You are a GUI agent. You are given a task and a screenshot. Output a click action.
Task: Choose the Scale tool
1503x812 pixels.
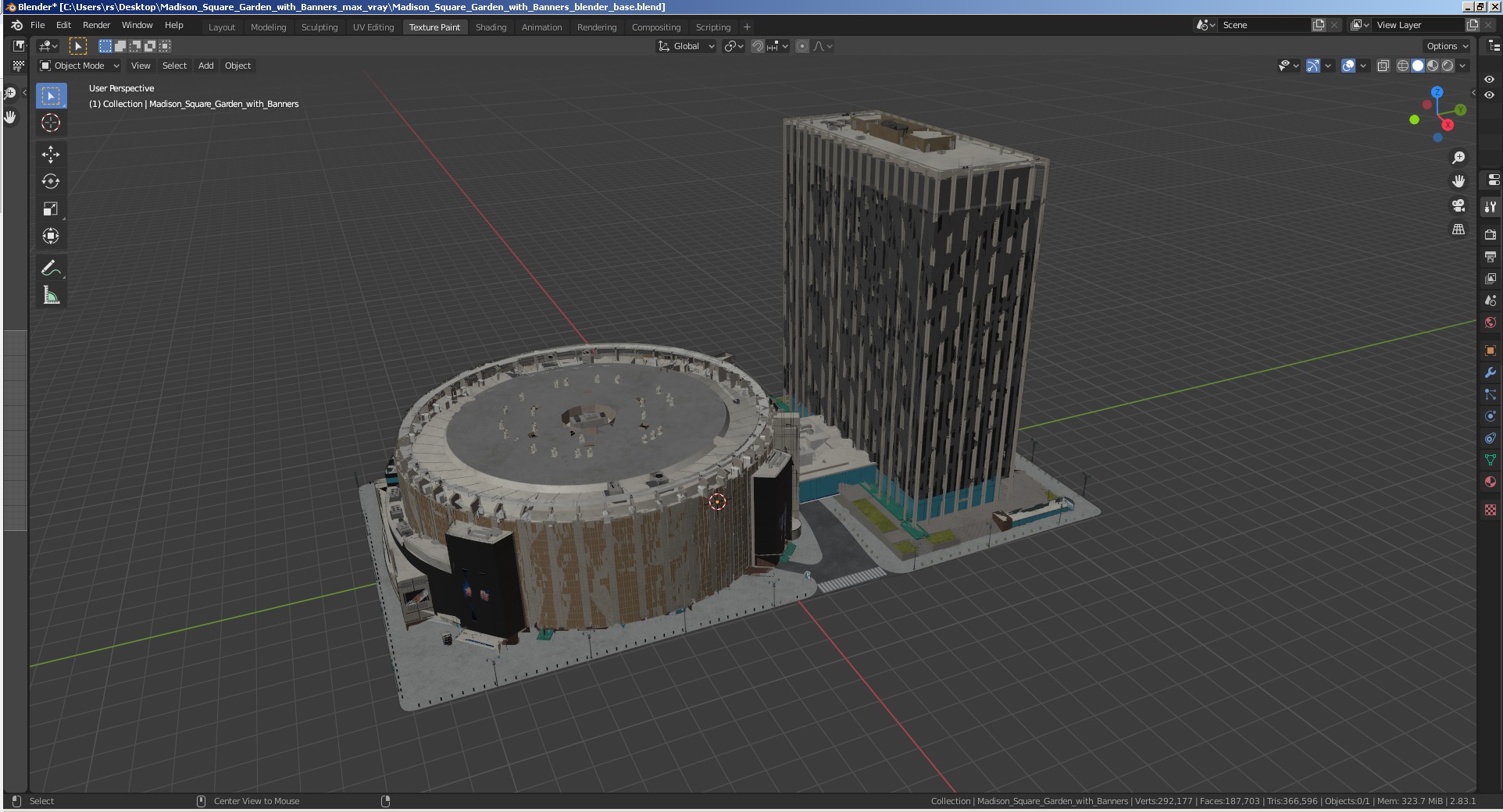(x=51, y=208)
